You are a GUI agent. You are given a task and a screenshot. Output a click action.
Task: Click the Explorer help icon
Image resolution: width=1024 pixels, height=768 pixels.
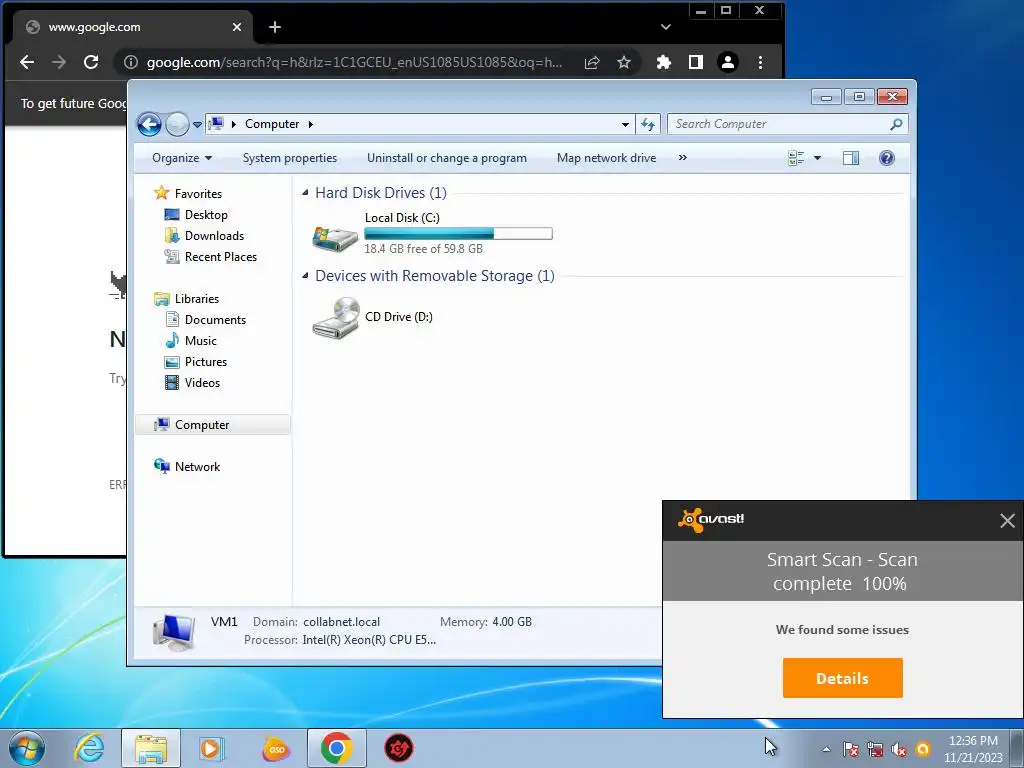pos(887,158)
